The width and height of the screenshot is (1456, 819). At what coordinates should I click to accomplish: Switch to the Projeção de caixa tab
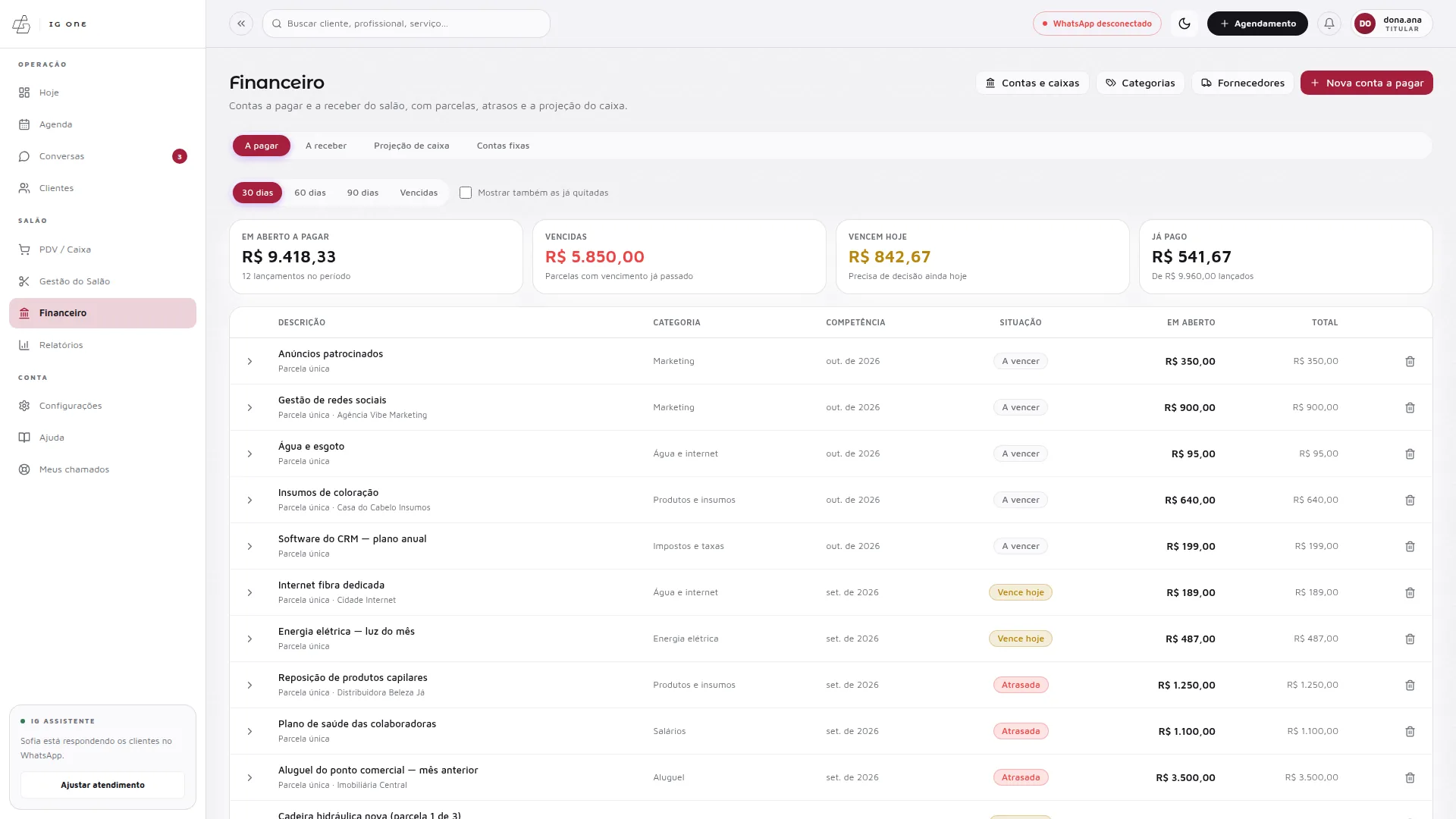click(412, 146)
